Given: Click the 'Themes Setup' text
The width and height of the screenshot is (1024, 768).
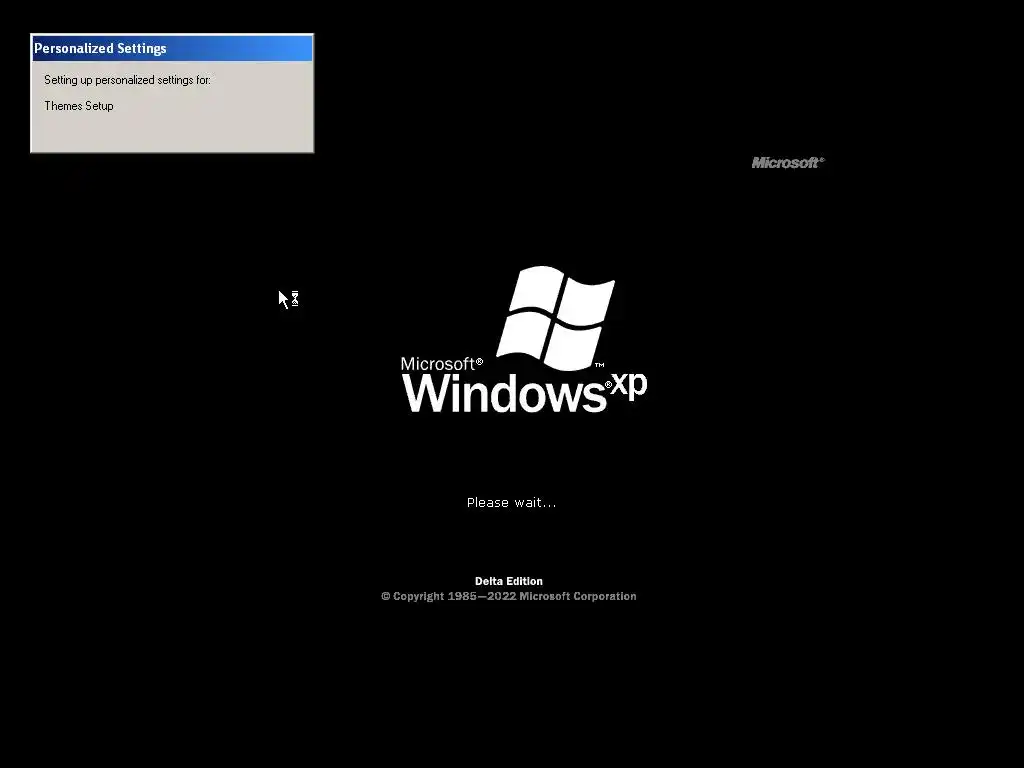Looking at the screenshot, I should click(x=79, y=106).
